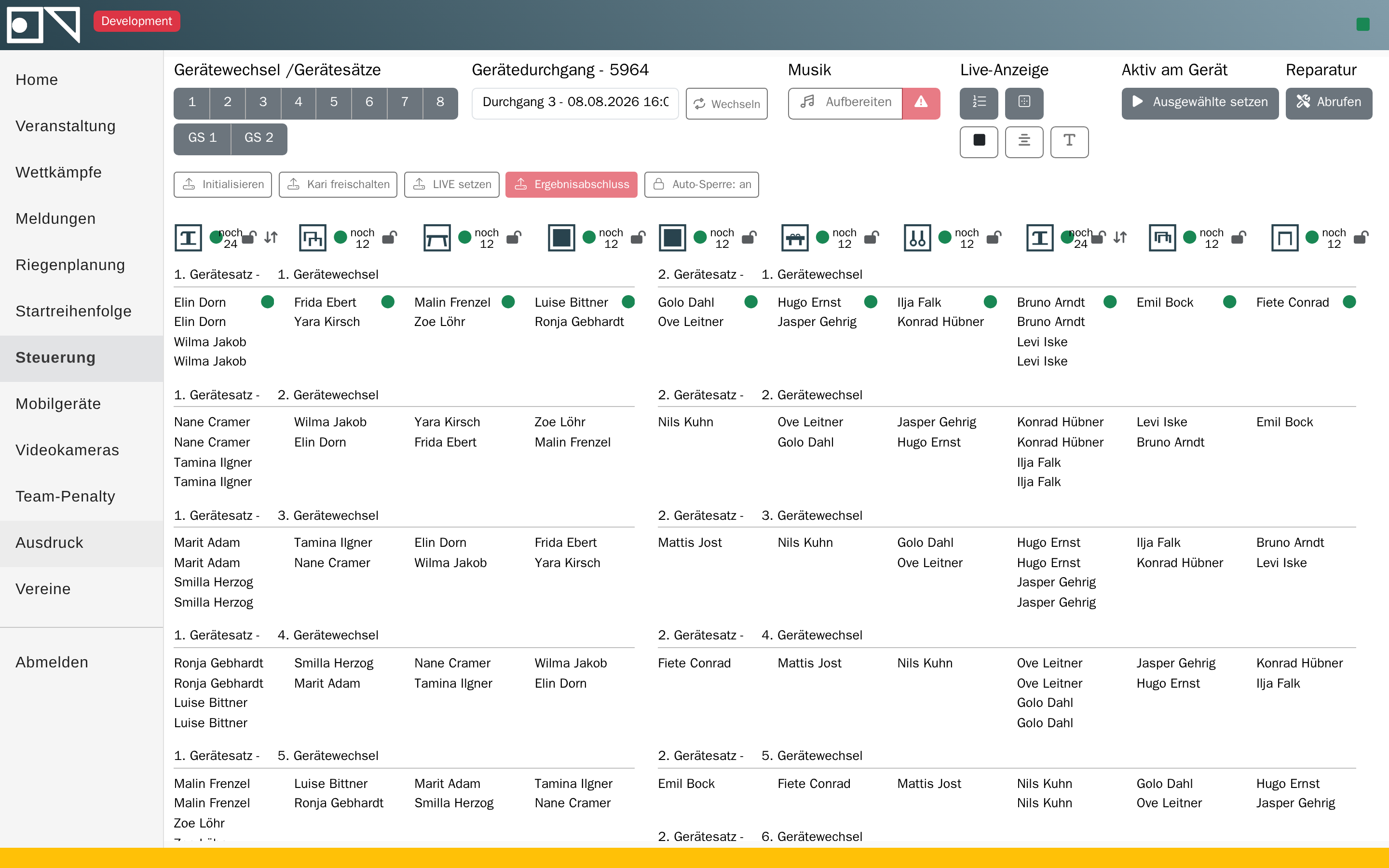Click the Ergebnisabschluss button
Screen dimensions: 1389x868
click(x=571, y=184)
